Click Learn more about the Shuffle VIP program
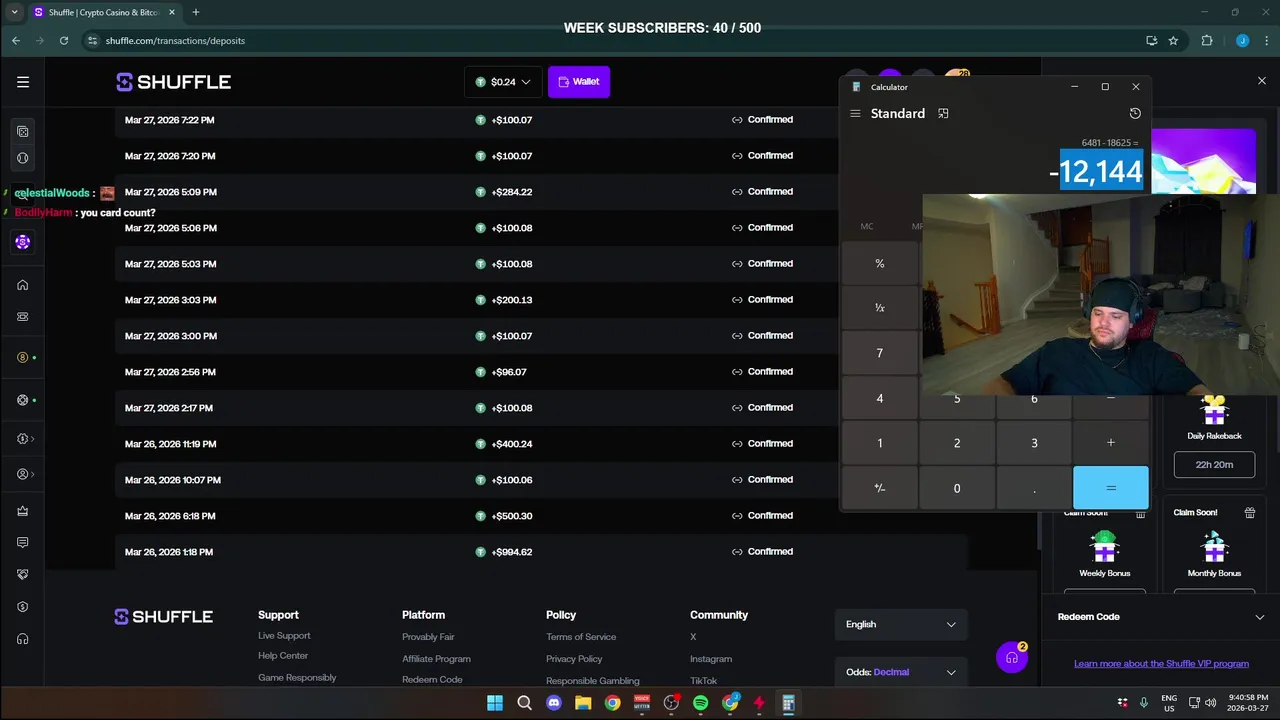This screenshot has height=720, width=1280. pyautogui.click(x=1161, y=663)
